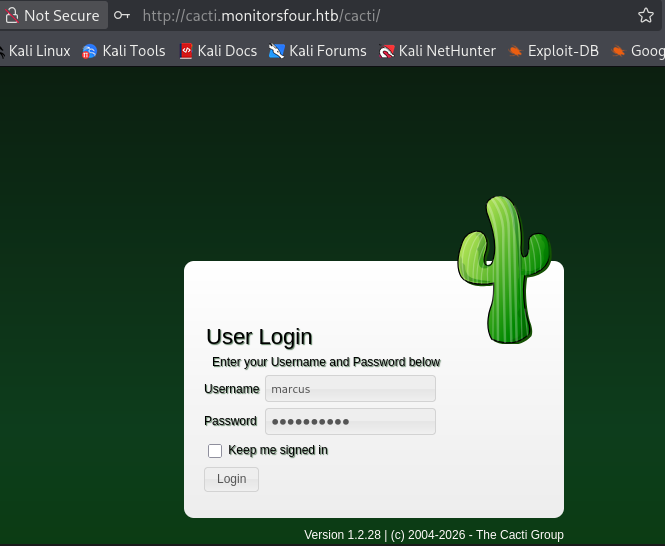Focus the Username field containing marcus
The height and width of the screenshot is (546, 665).
pyautogui.click(x=350, y=389)
